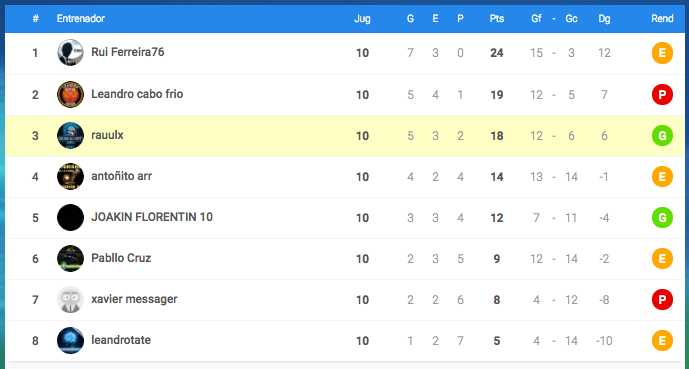Sort by the Entrenador column header
689x369 pixels.
[x=81, y=18]
